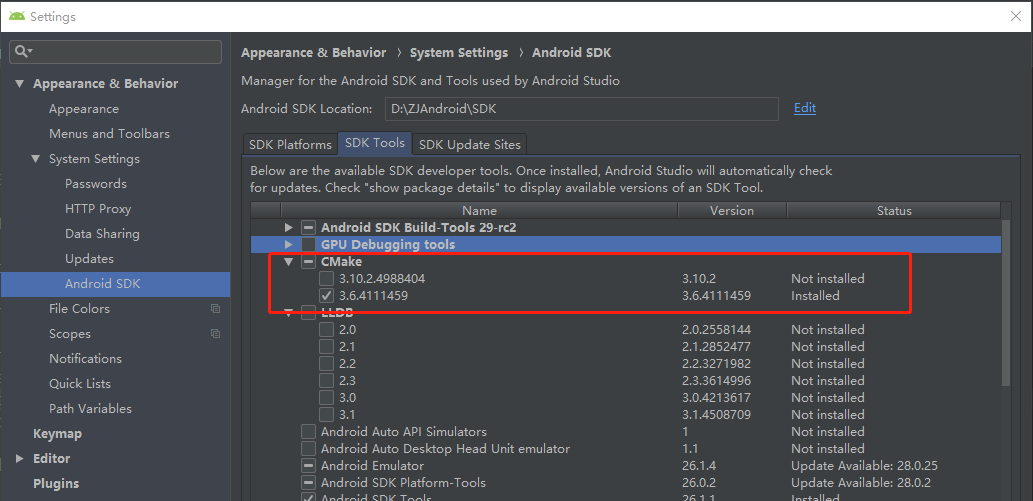Click the 'Update Available: 28.0.2' status text
Image resolution: width=1033 pixels, height=501 pixels.
pos(861,483)
